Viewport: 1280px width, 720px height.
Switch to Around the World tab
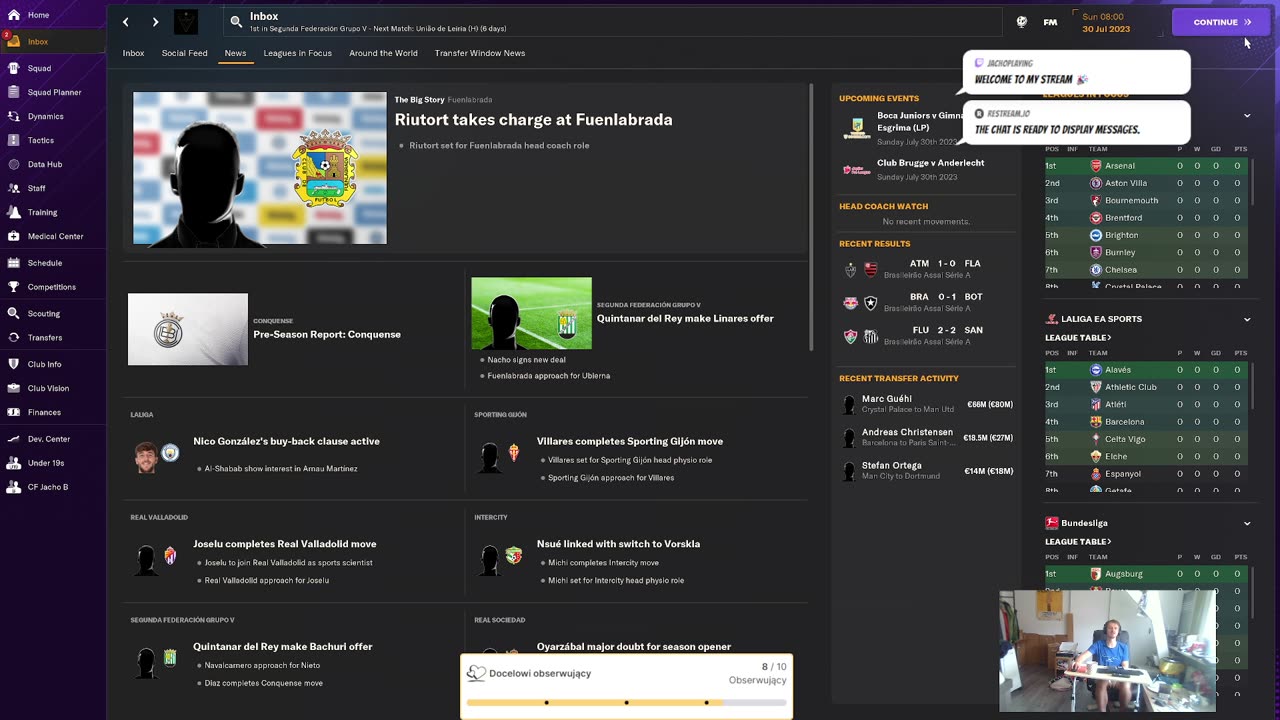384,53
